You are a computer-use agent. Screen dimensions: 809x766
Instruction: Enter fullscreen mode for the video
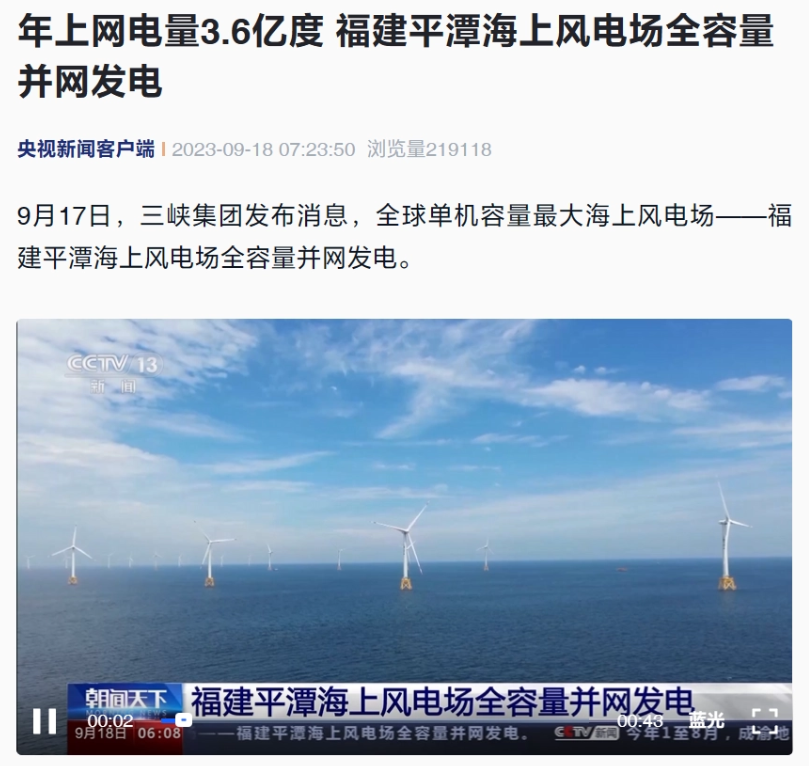[x=765, y=721]
